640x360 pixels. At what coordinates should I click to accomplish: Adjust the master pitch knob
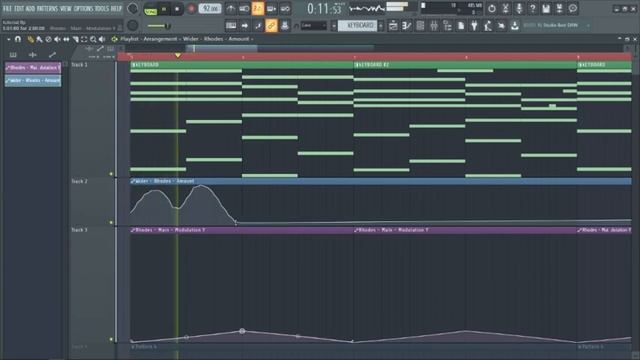[x=133, y=26]
